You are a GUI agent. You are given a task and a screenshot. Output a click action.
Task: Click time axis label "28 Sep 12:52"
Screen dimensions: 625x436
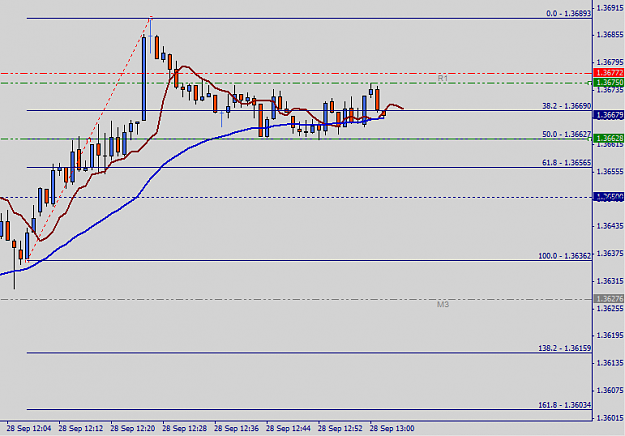[340, 429]
